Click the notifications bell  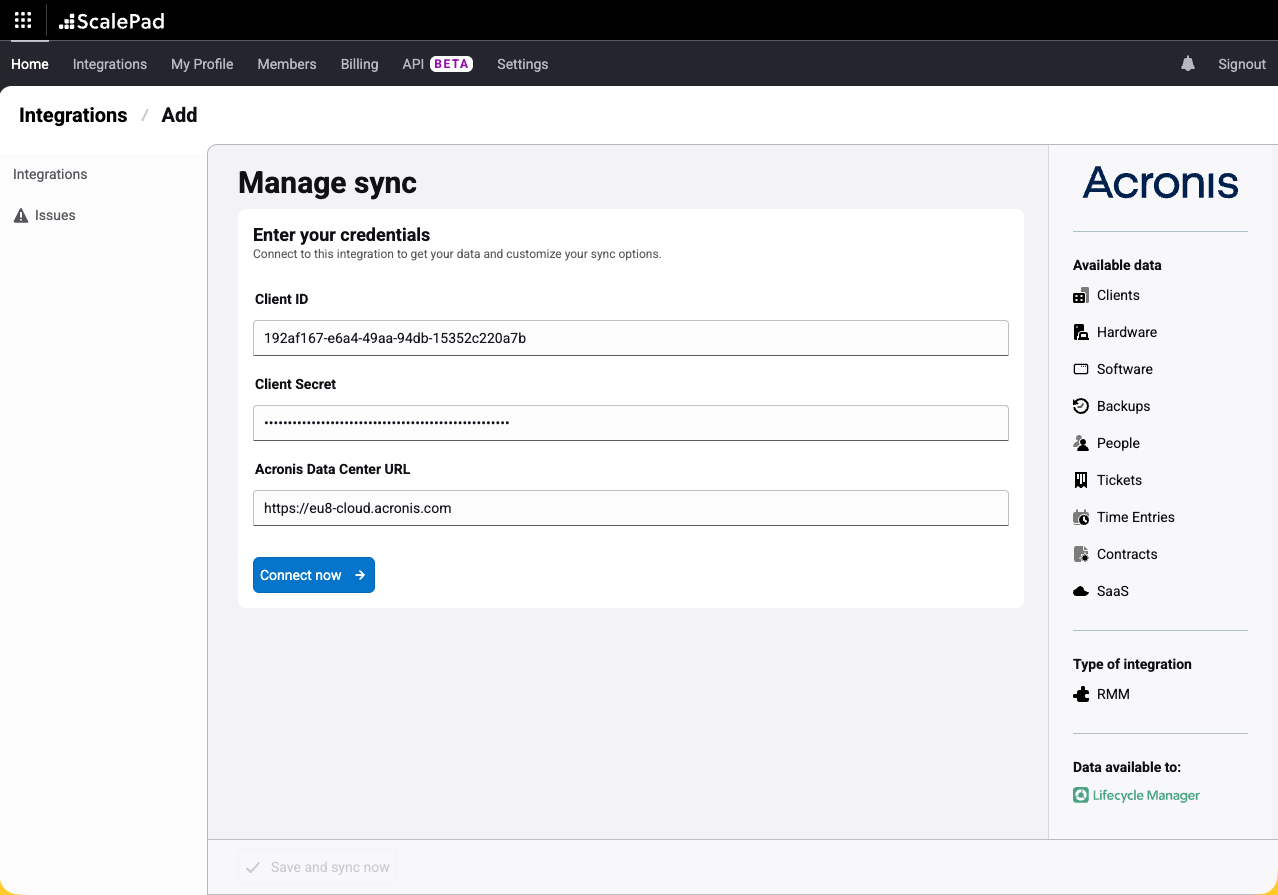(x=1187, y=63)
